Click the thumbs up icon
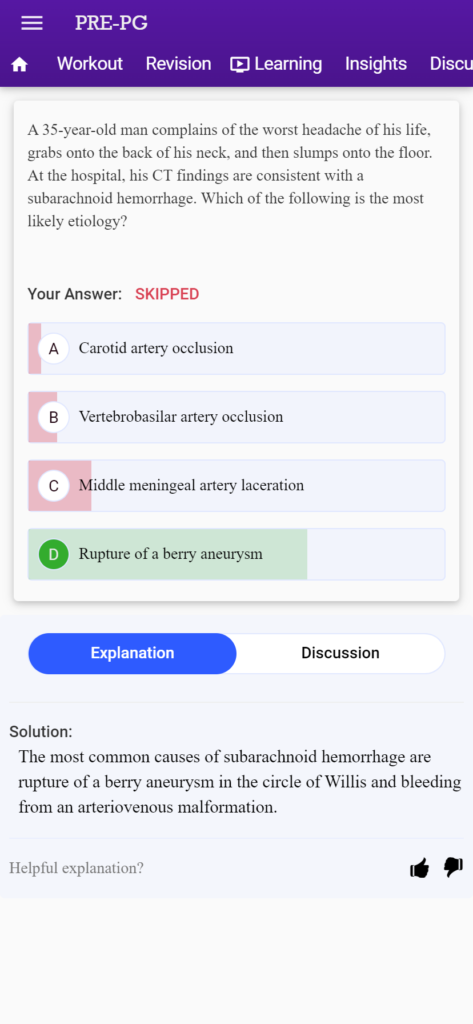473x1024 pixels. 419,868
